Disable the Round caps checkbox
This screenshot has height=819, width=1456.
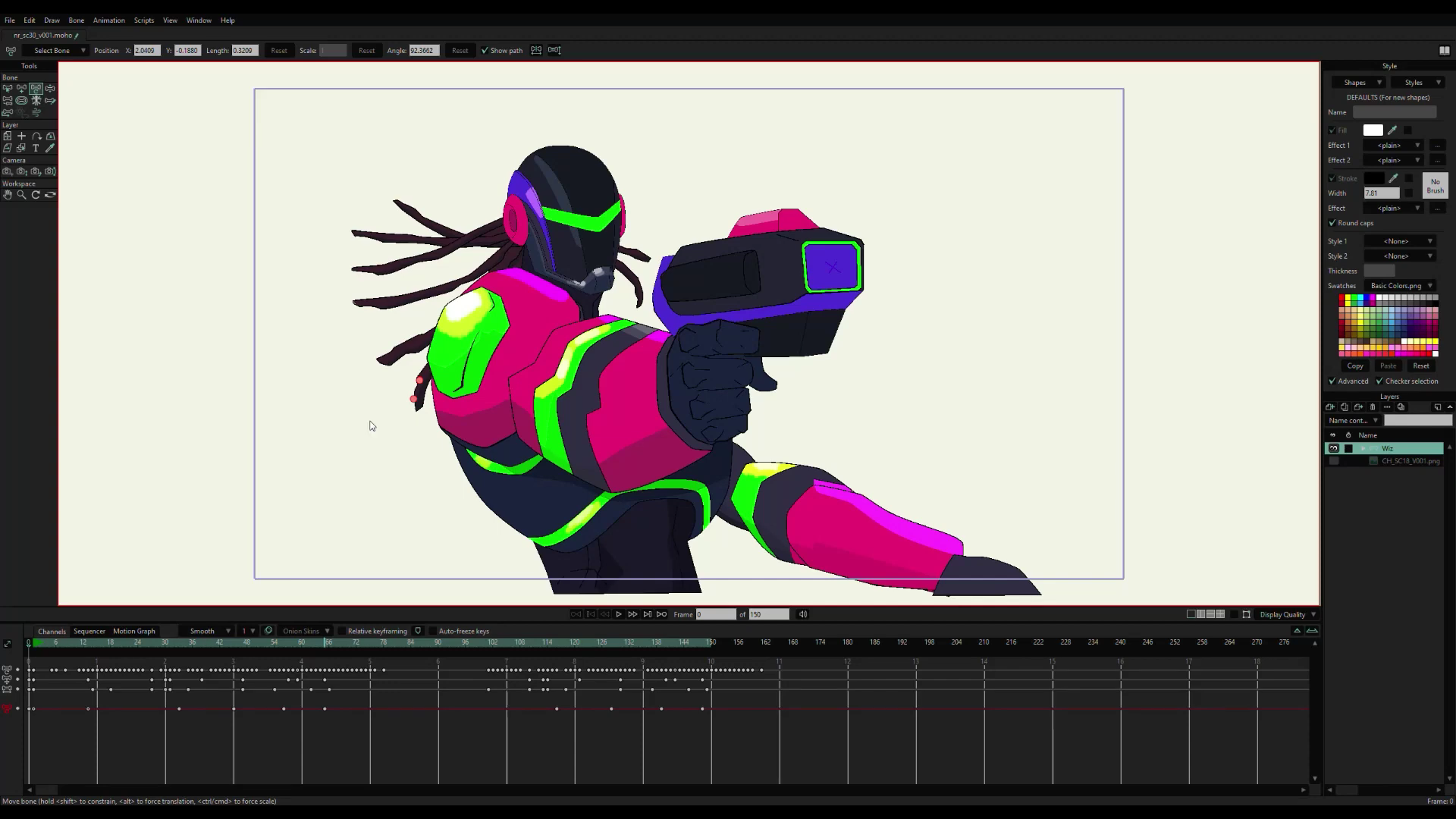(x=1332, y=223)
